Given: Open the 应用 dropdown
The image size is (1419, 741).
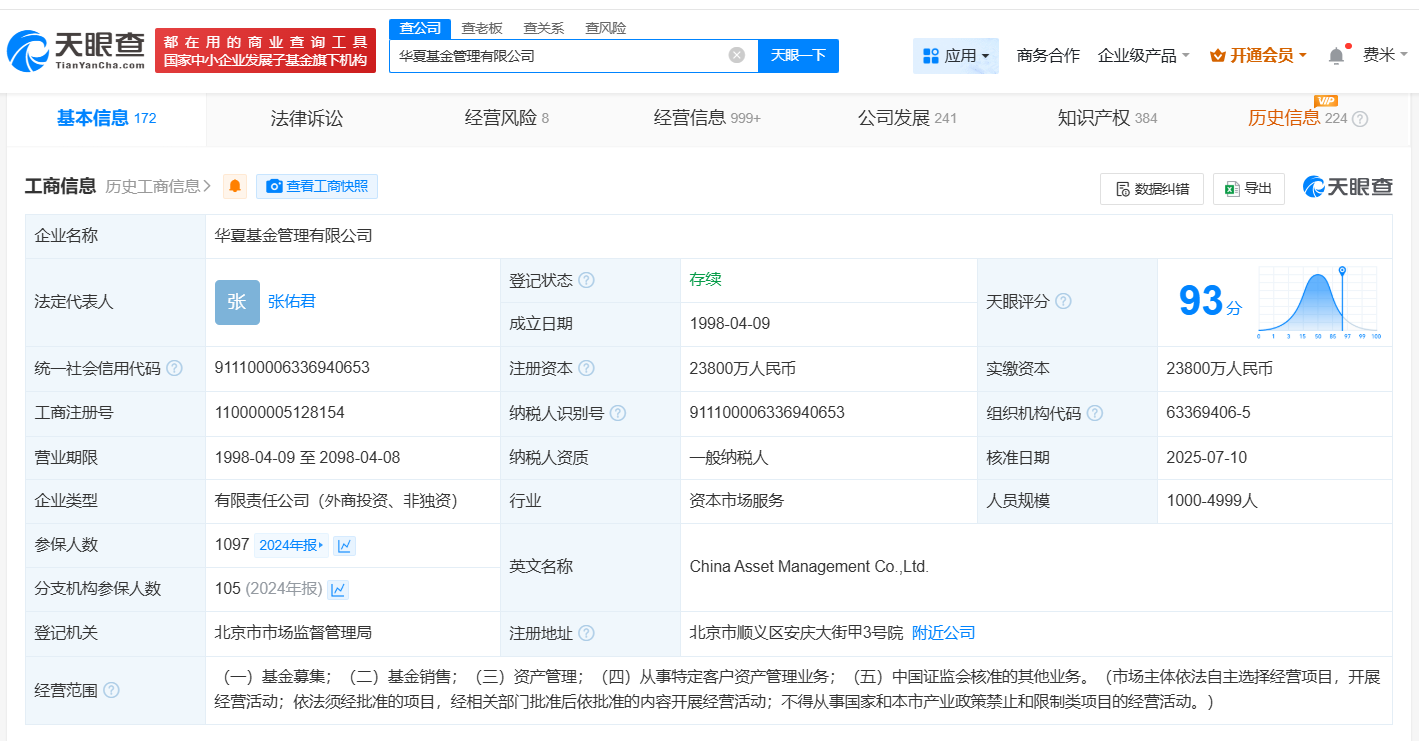Looking at the screenshot, I should [x=956, y=56].
